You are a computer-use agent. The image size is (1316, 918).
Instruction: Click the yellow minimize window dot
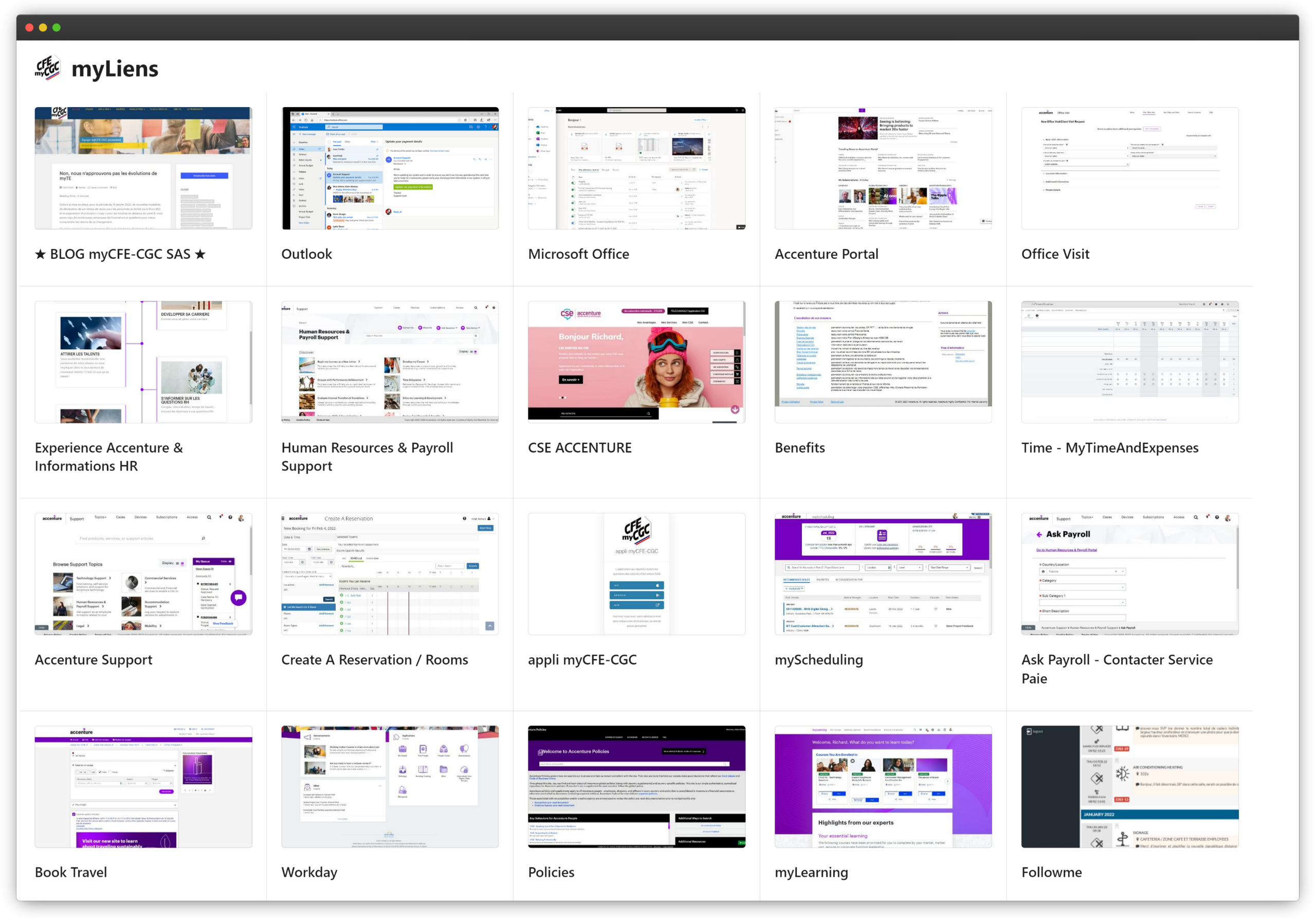43,28
